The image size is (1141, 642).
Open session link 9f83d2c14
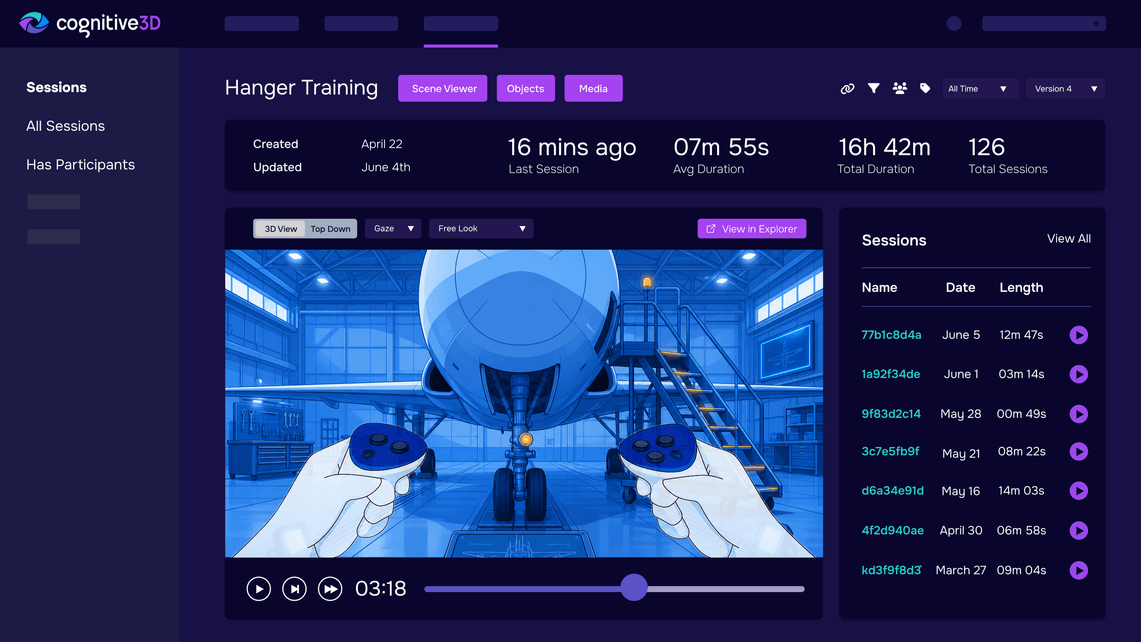pos(891,413)
